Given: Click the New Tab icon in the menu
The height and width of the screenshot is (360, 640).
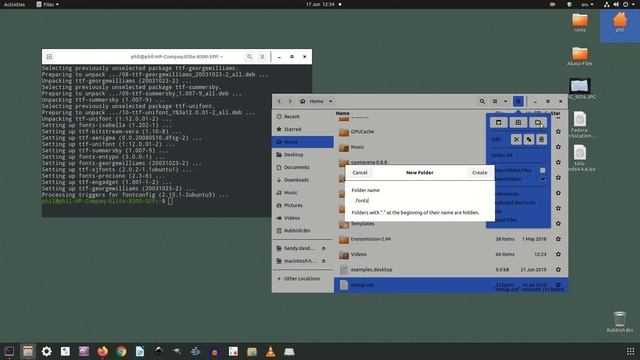Looking at the screenshot, I should pos(518,122).
